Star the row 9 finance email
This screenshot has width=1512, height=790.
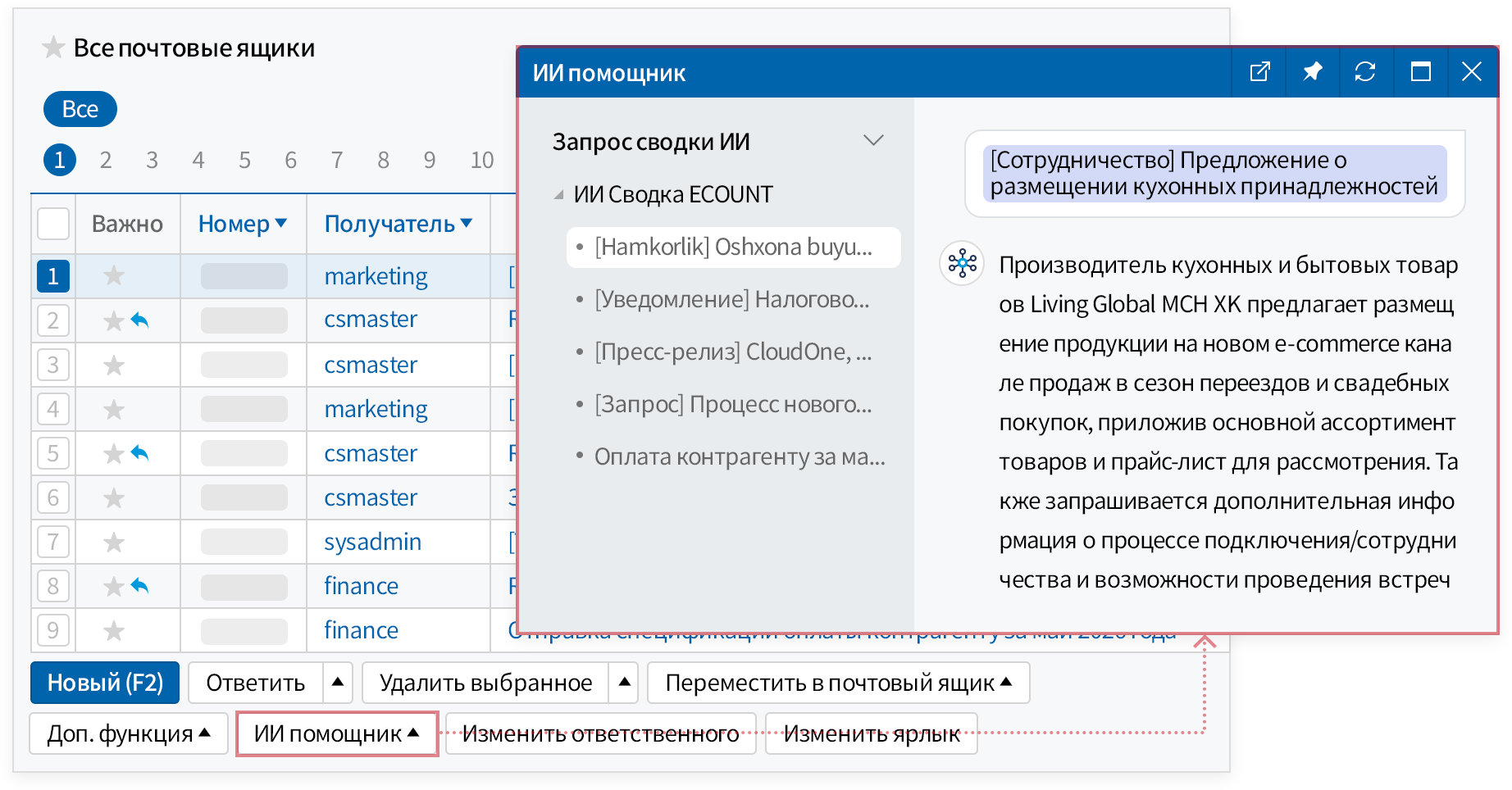[114, 630]
